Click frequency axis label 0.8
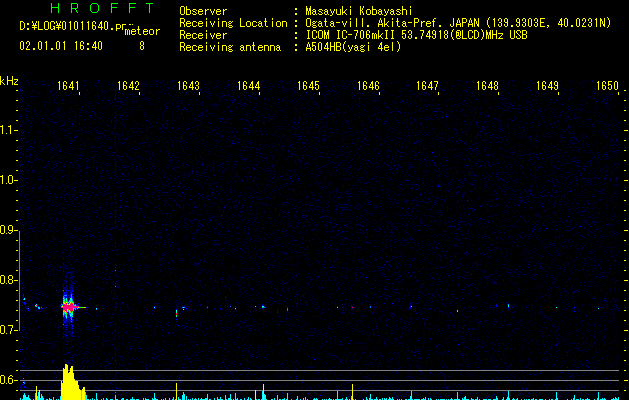This screenshot has width=629, height=400. click(x=9, y=280)
